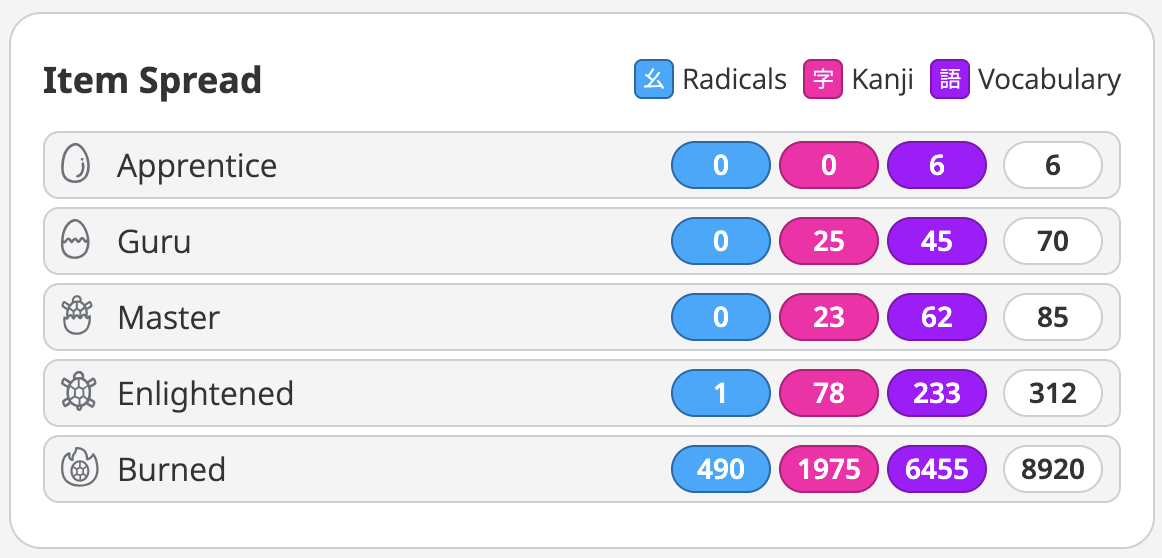This screenshot has height=558, width=1162.
Task: Click the Burned total 8920 pill
Action: click(x=1053, y=469)
